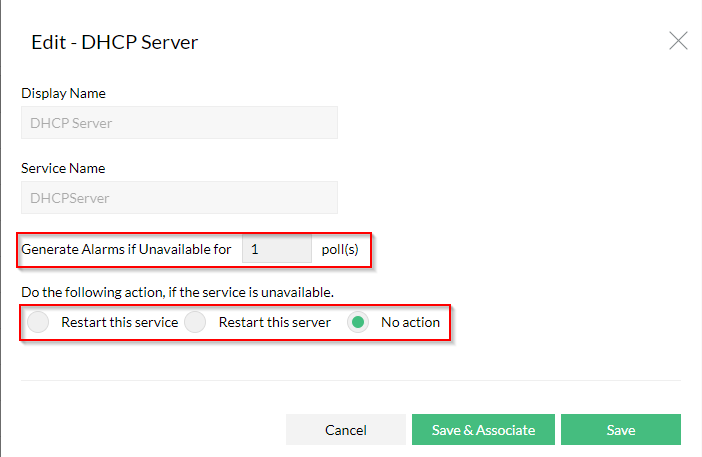
Task: Click the poll(s) unit text
Action: (x=340, y=249)
